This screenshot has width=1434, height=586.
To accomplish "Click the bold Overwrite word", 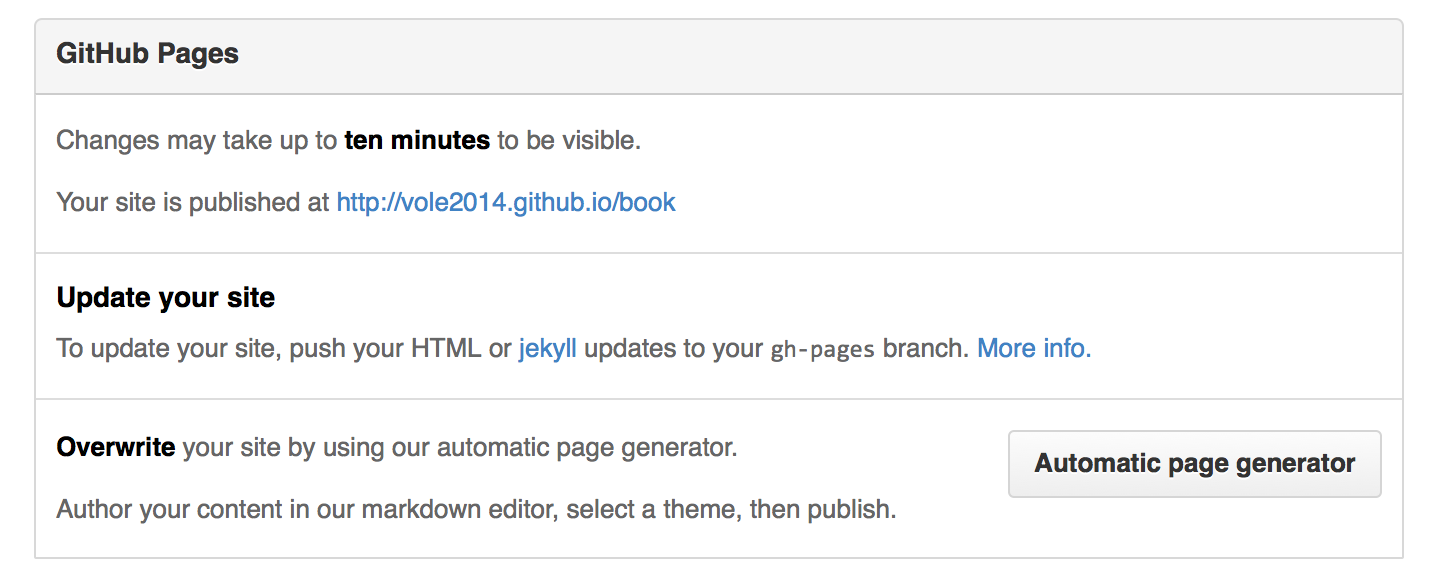I will 116,447.
